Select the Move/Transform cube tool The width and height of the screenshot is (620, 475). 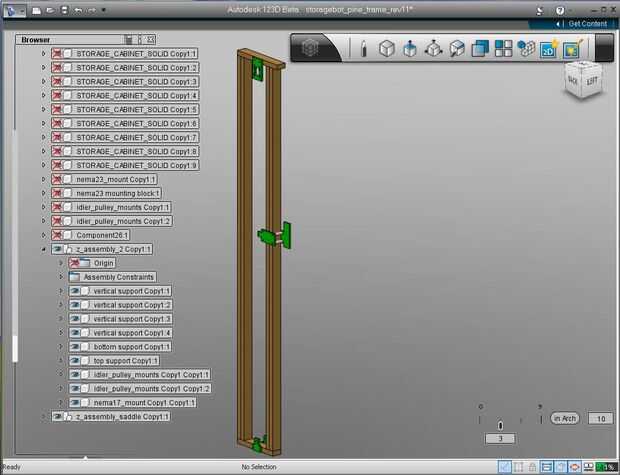click(x=433, y=49)
